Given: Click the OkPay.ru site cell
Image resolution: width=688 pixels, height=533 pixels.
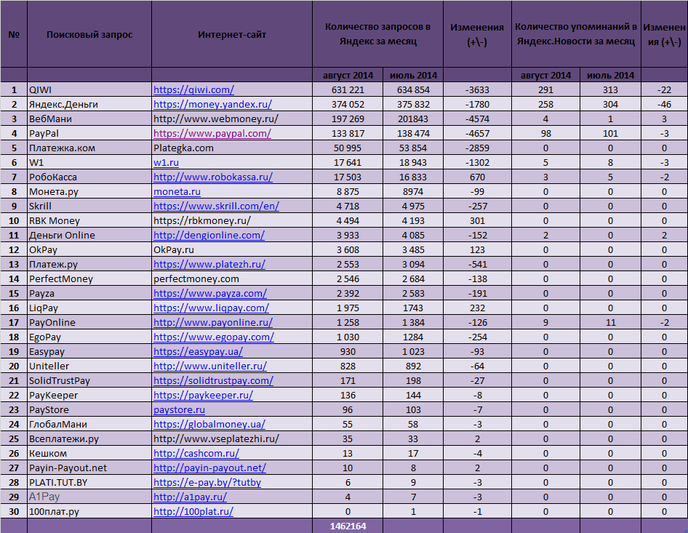Looking at the screenshot, I should (232, 250).
